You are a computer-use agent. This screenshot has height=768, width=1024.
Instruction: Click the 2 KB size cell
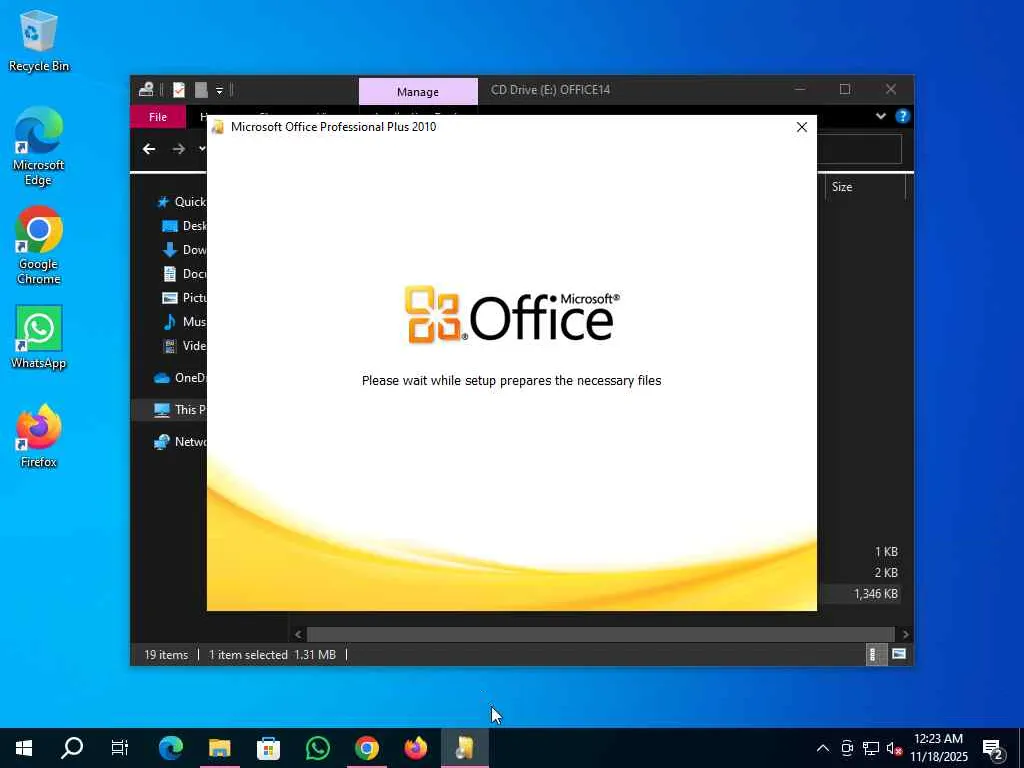(886, 573)
